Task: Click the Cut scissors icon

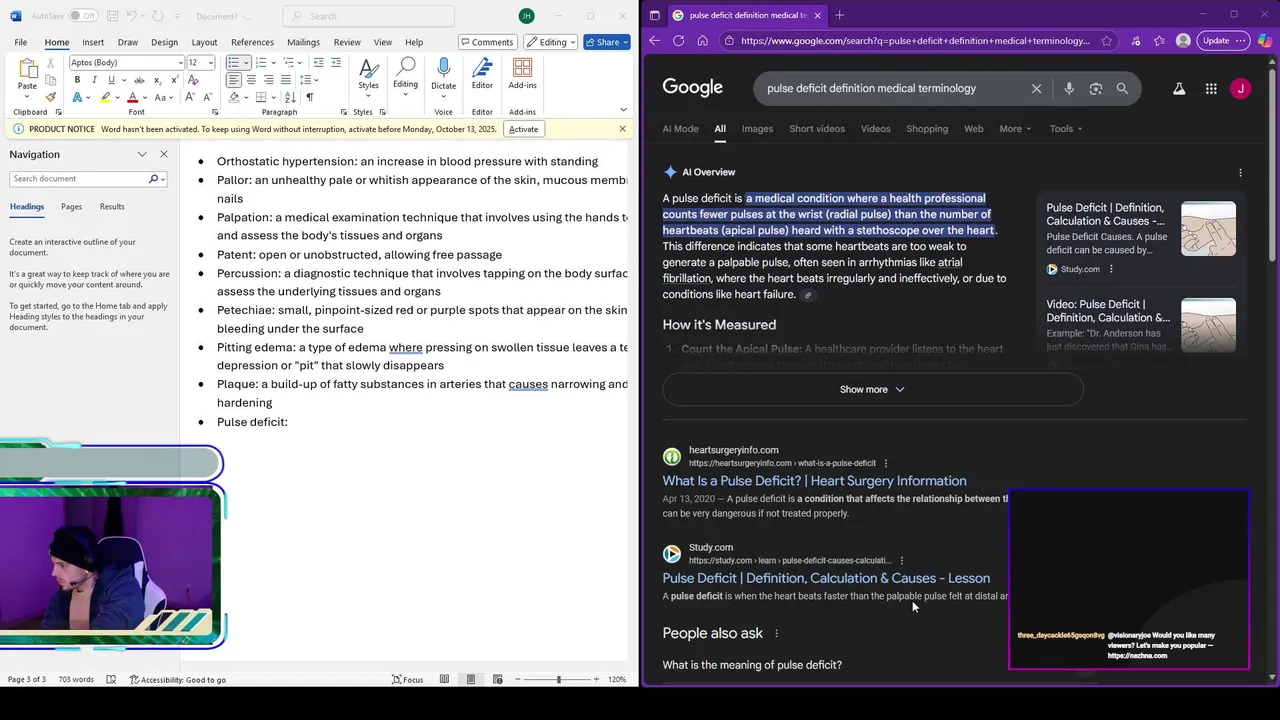Action: pyautogui.click(x=50, y=63)
